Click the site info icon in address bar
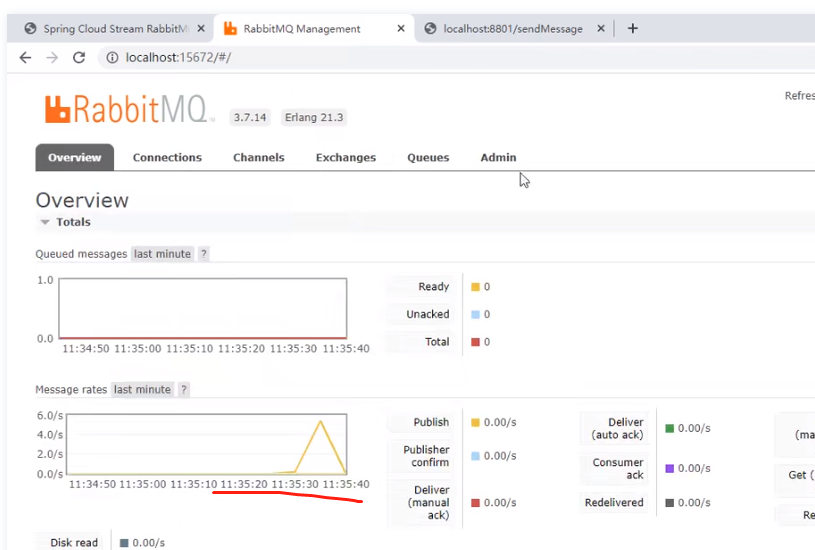The height and width of the screenshot is (550, 815). click(x=112, y=57)
